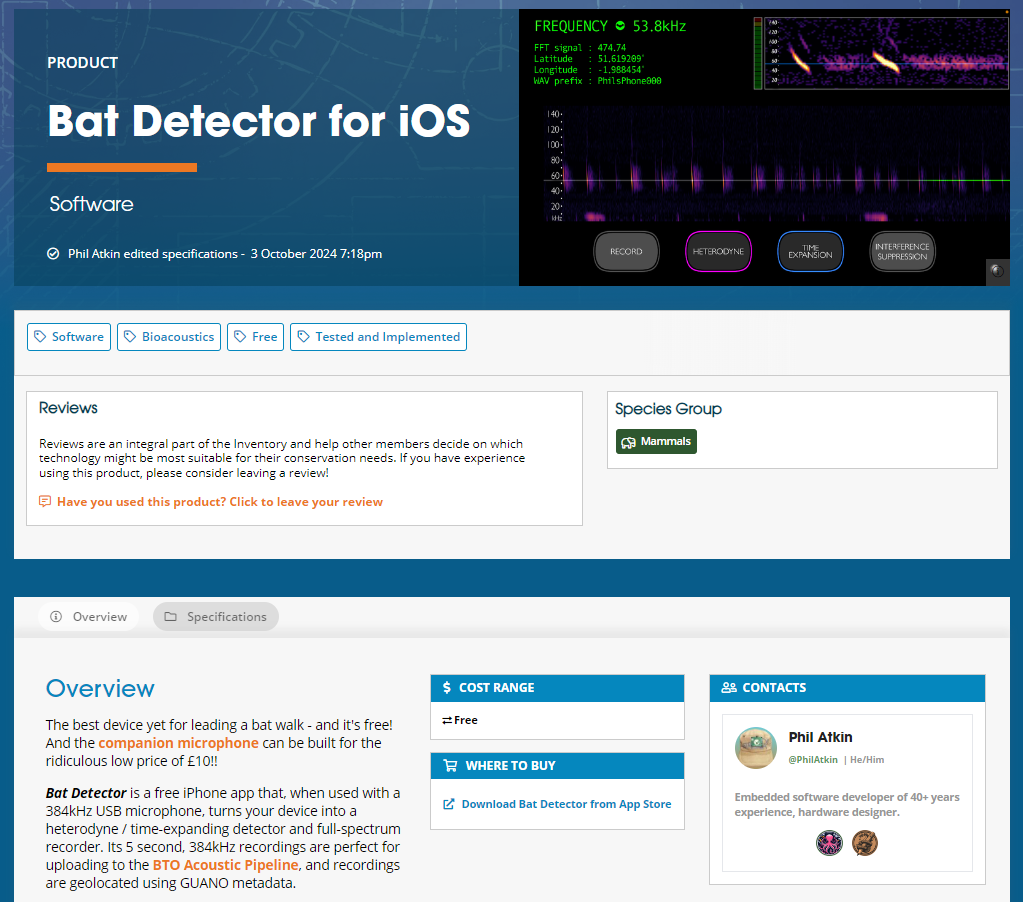
Task: Switch to the Specifications tab
Action: point(216,616)
